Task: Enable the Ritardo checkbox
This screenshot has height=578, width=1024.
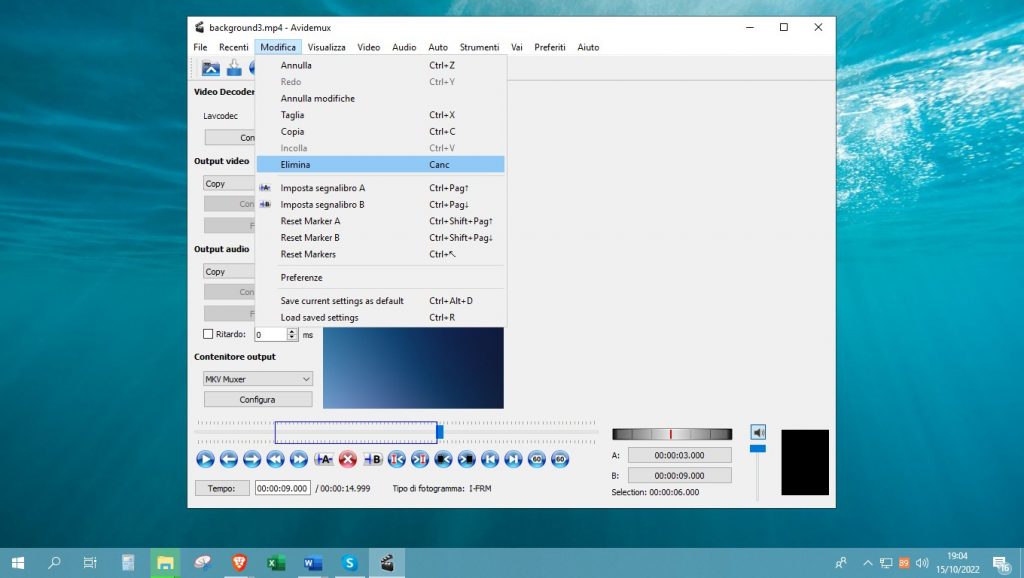Action: [208, 335]
